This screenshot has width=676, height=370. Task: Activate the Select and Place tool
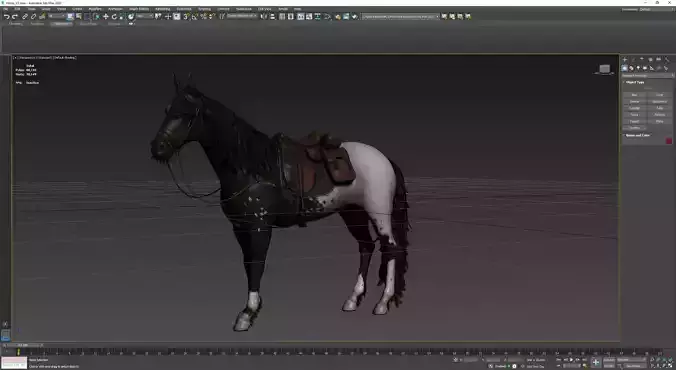click(x=131, y=16)
